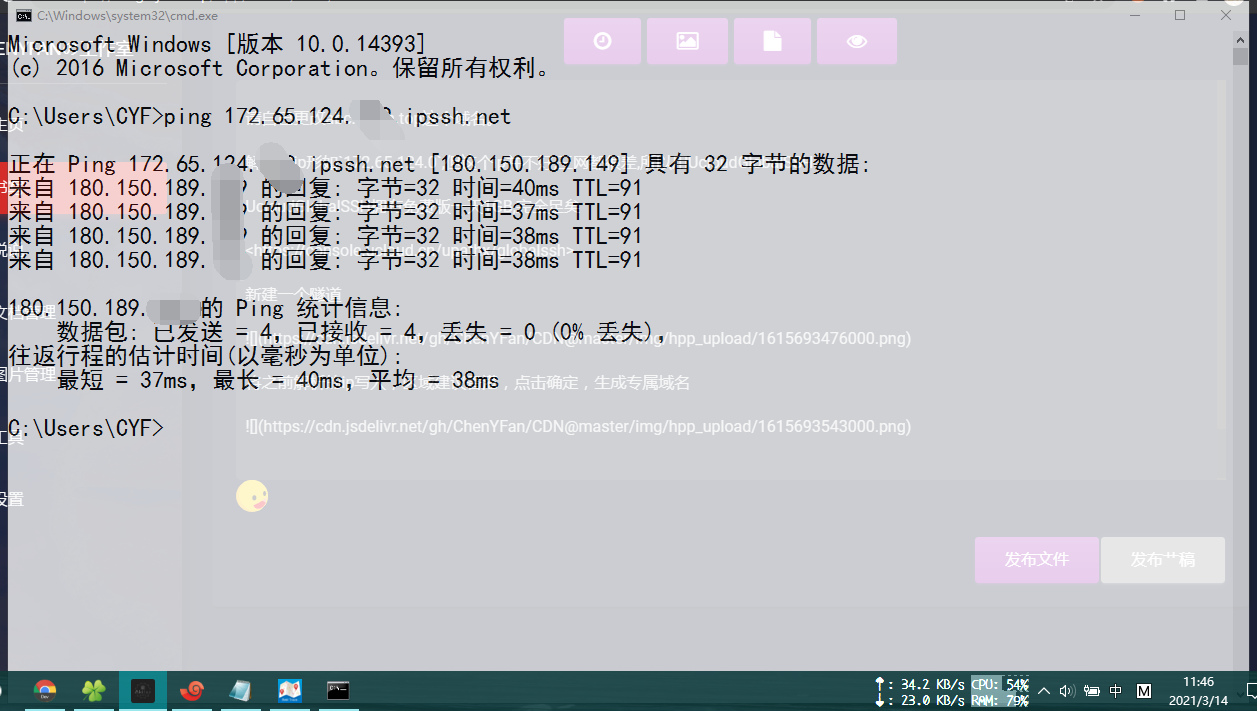This screenshot has height=711, width=1257.
Task: Open the notepad-style app in taskbar
Action: pos(241,690)
